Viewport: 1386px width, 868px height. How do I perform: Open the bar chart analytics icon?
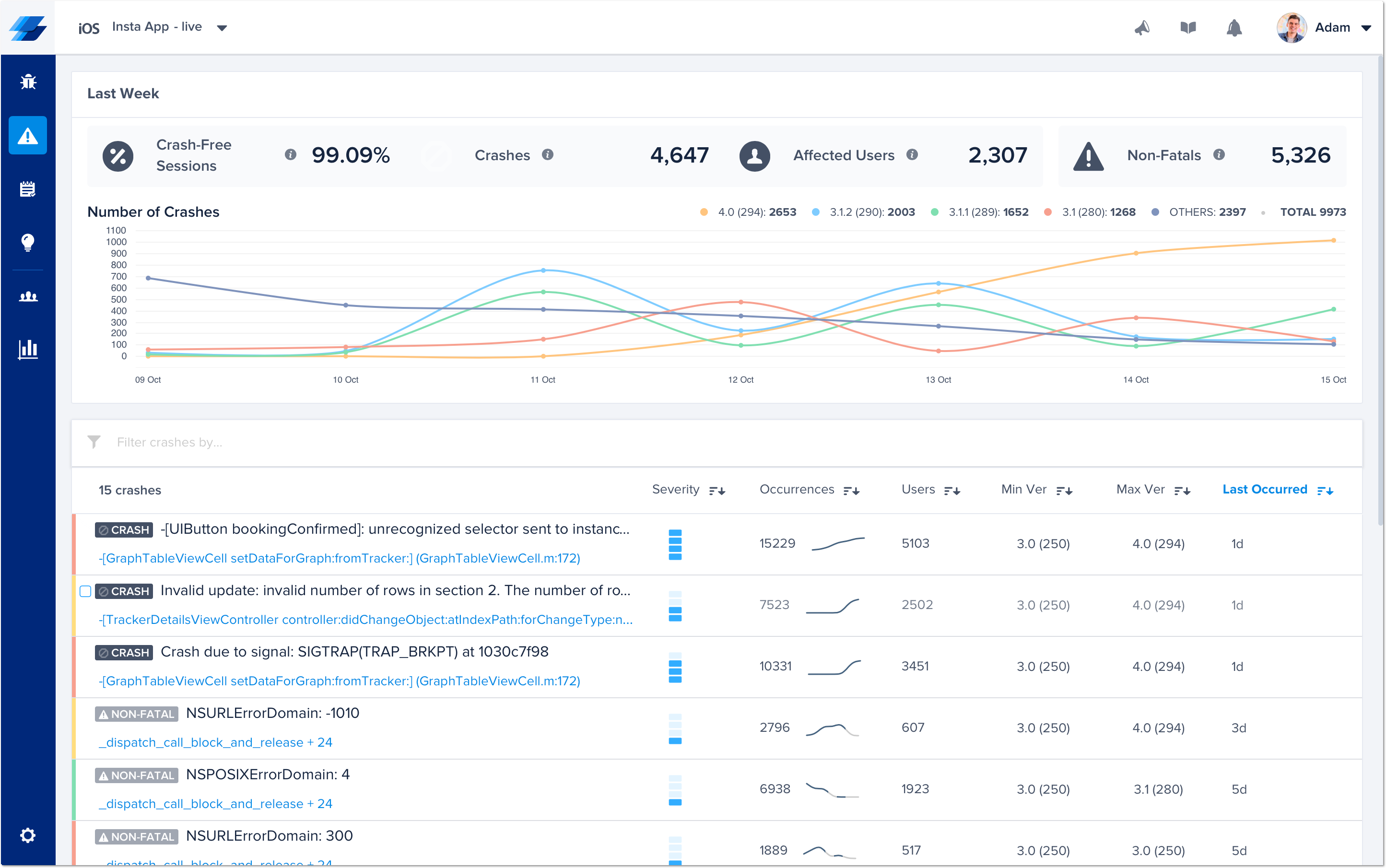27,349
